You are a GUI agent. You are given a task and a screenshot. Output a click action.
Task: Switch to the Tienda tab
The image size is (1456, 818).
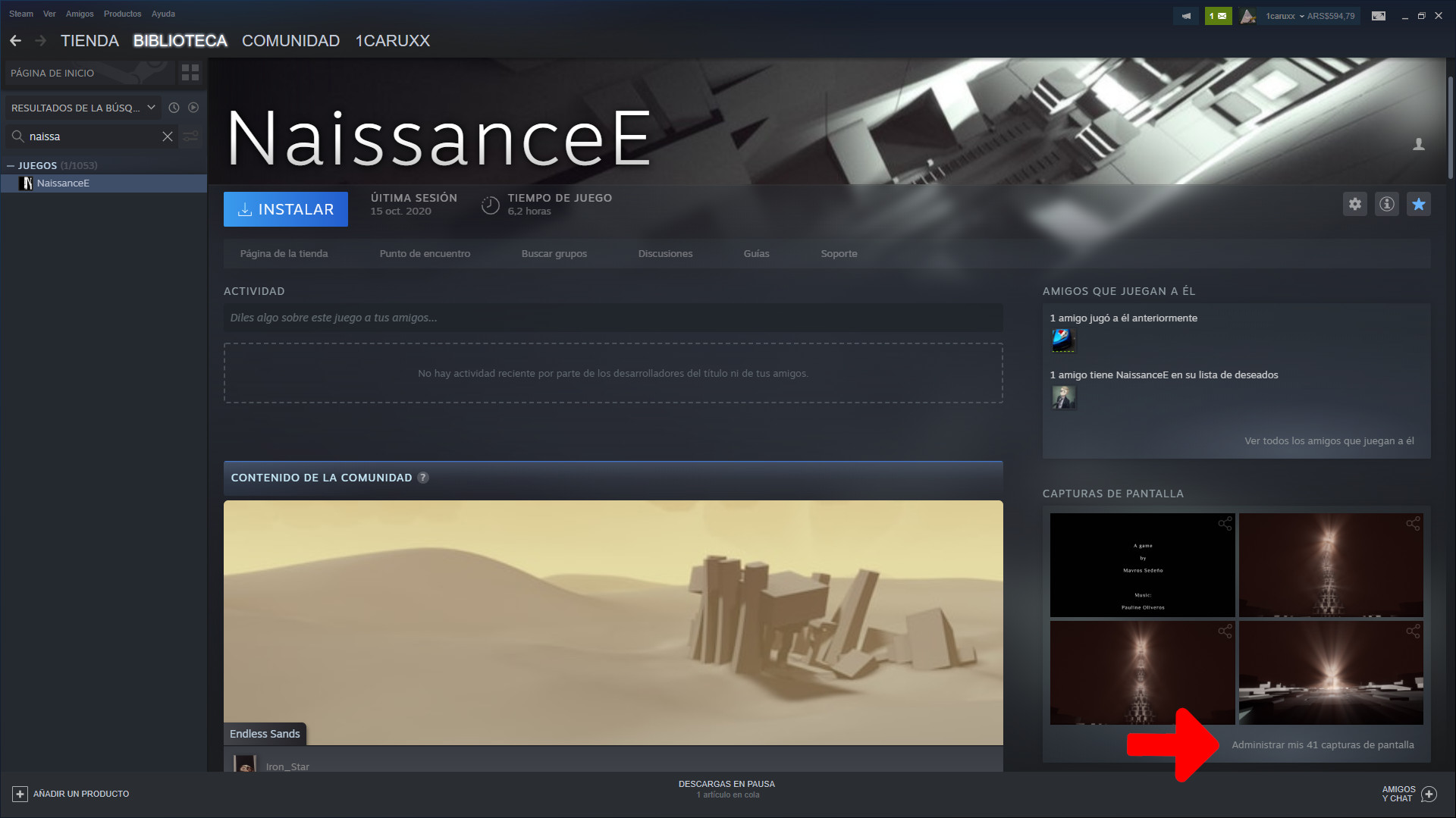(x=89, y=41)
